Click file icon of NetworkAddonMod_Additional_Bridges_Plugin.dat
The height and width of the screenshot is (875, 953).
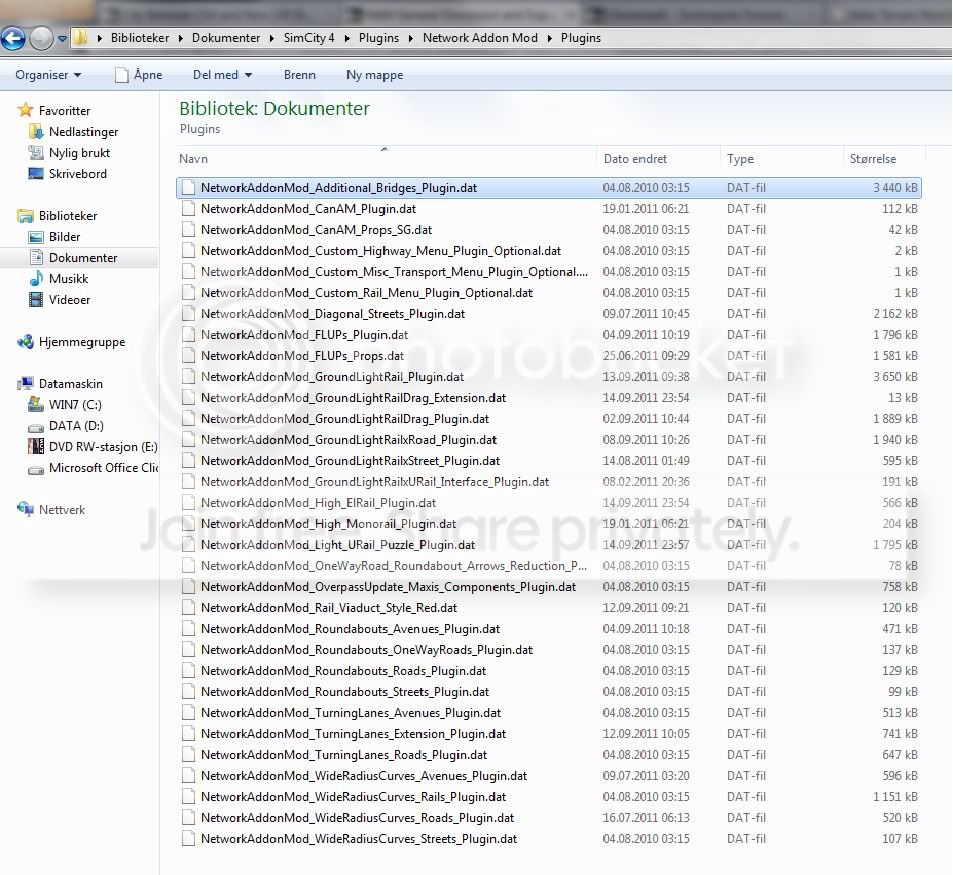point(188,188)
